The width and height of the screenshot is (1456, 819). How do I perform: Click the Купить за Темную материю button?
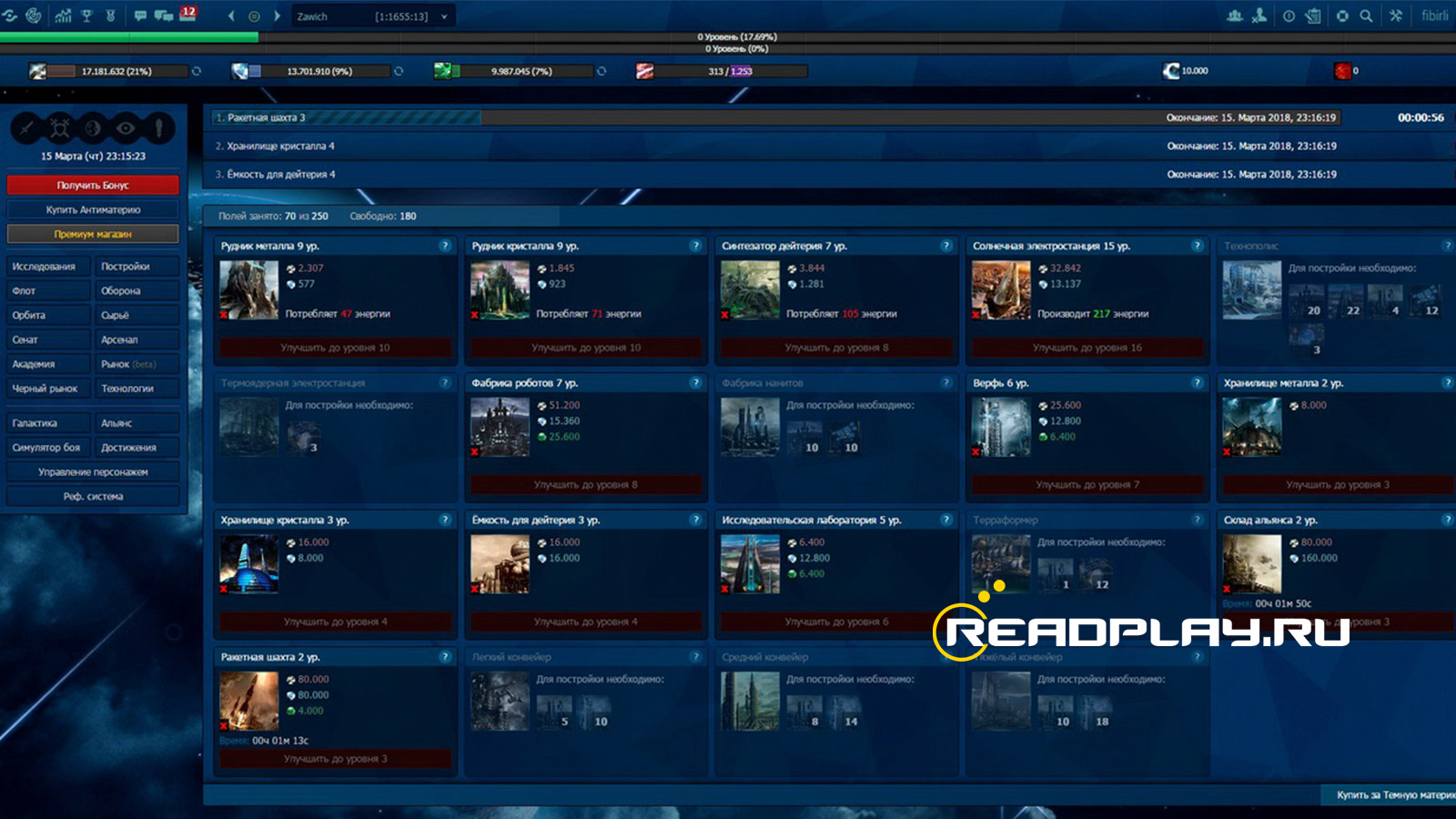pos(1390,795)
